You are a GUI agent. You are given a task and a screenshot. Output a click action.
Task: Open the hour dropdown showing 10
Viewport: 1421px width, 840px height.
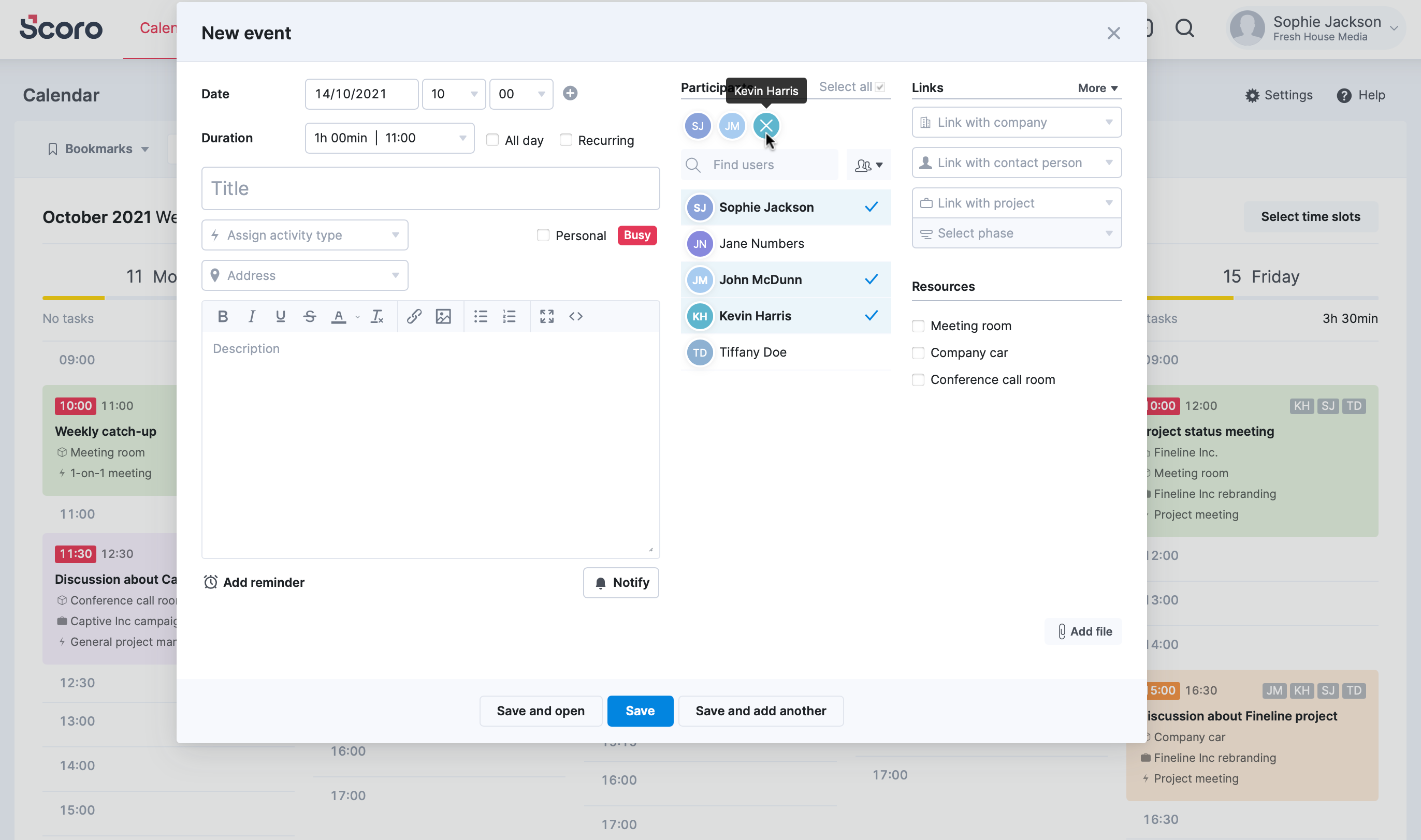point(454,94)
